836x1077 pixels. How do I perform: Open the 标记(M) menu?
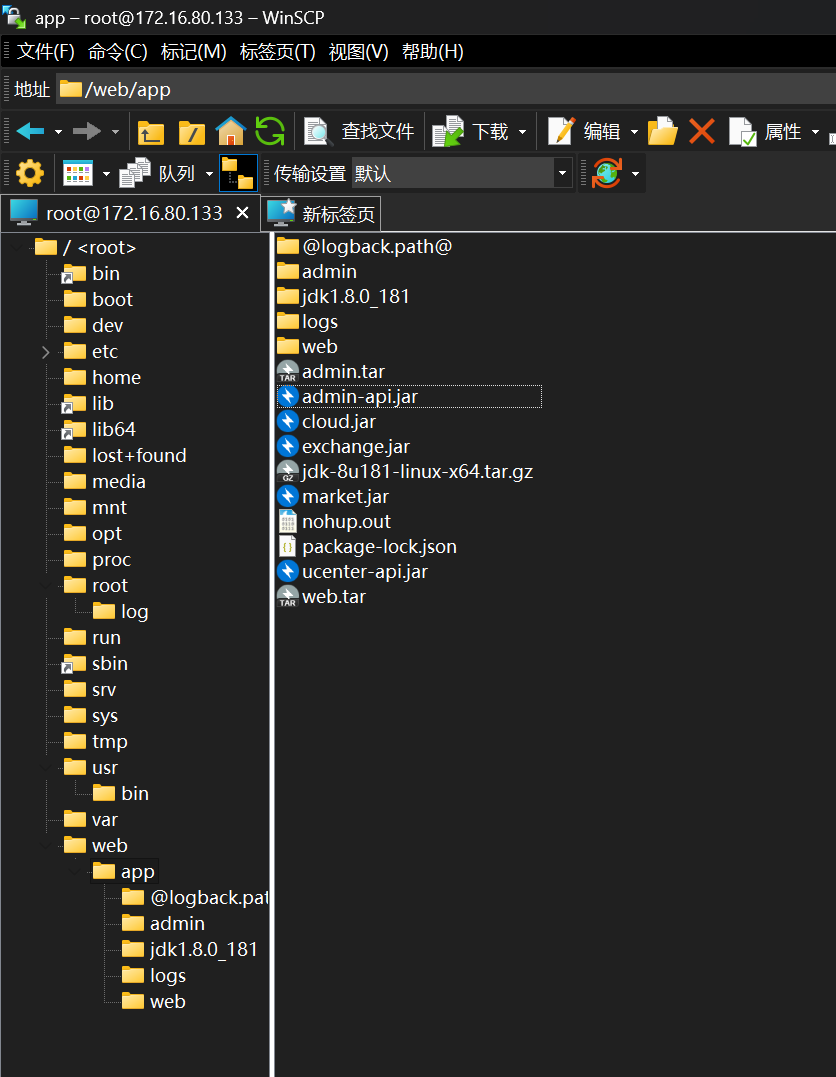(x=194, y=52)
